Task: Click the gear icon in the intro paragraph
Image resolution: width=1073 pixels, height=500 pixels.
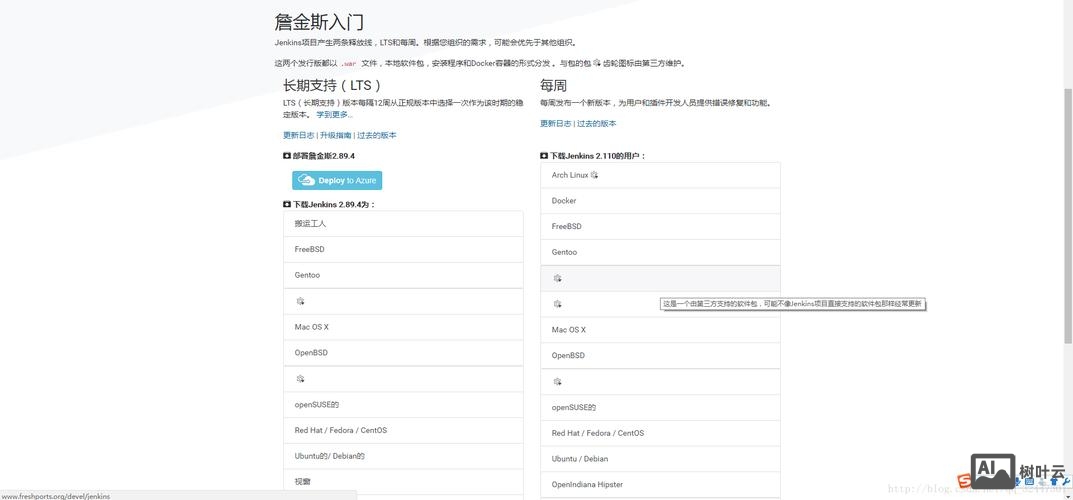Action: coord(596,63)
